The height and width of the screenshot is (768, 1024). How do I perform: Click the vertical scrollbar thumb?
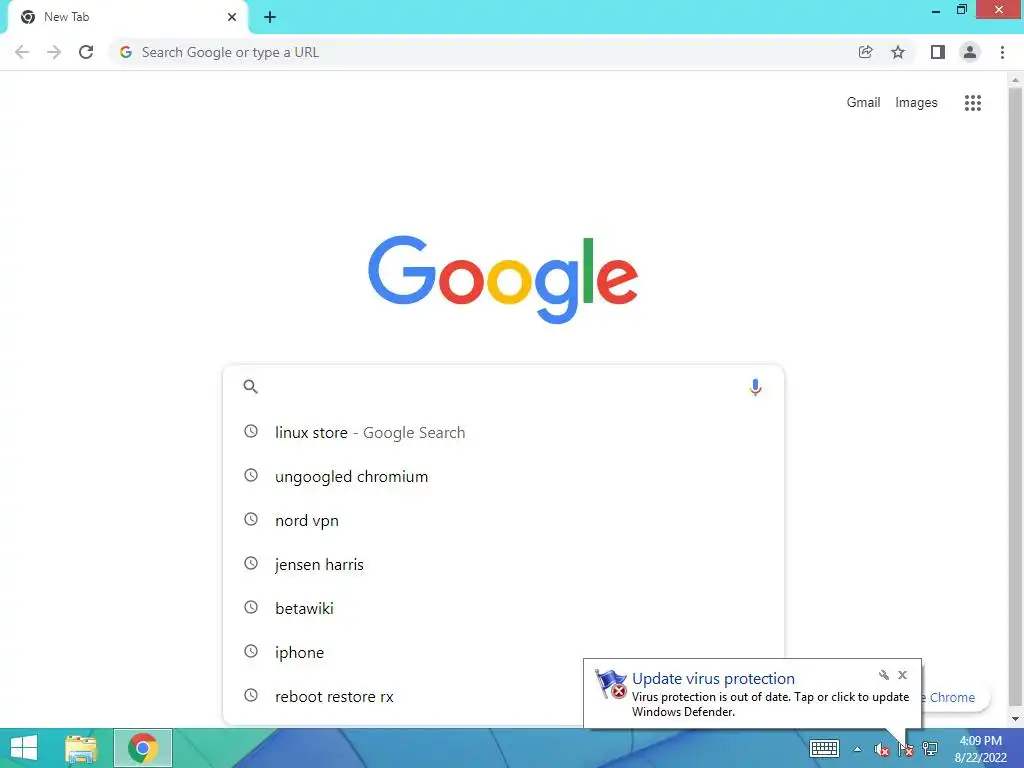pos(1015,396)
